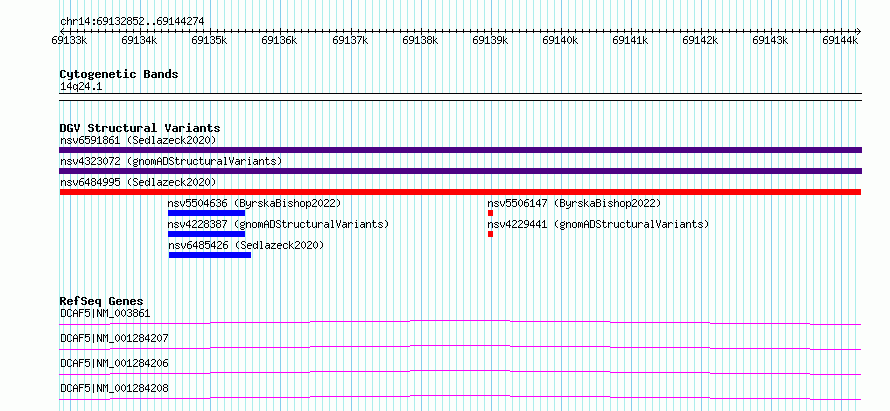Click the purple bar under nsv4323072
This screenshot has height=411, width=890.
point(460,171)
